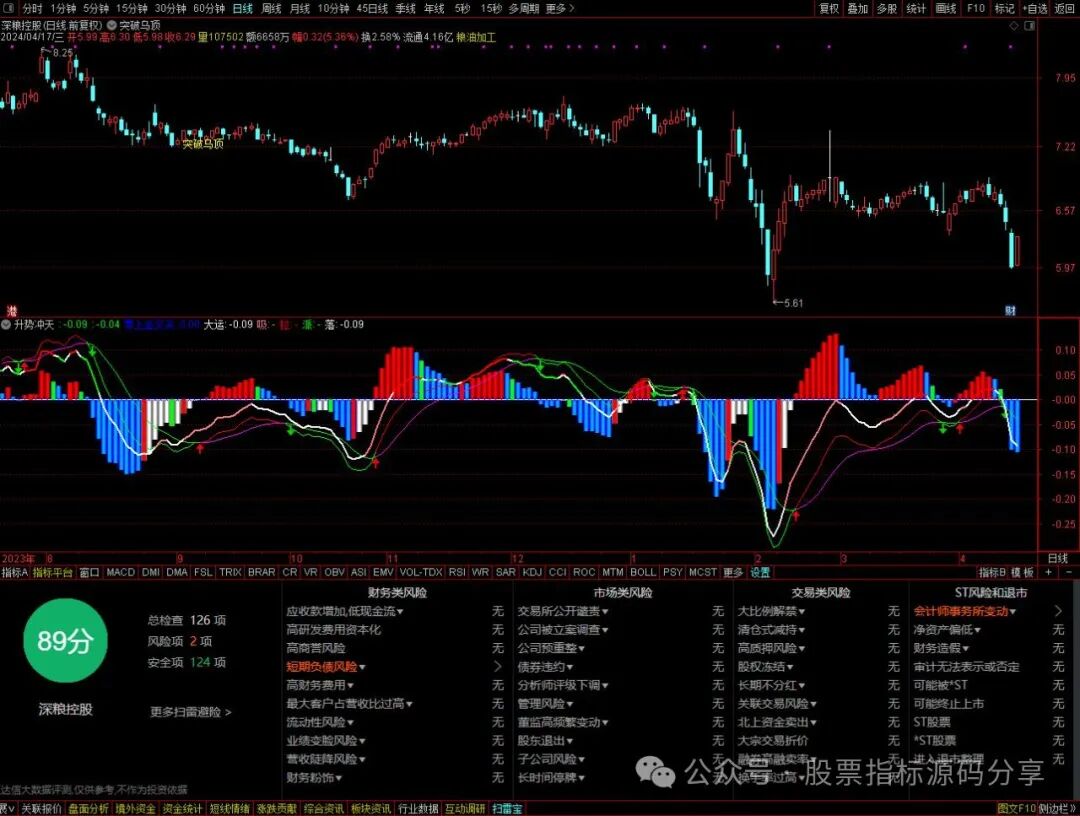The width and height of the screenshot is (1080, 816).
Task: Click the round icon beside 突破马顶 indicator
Action: pos(112,25)
